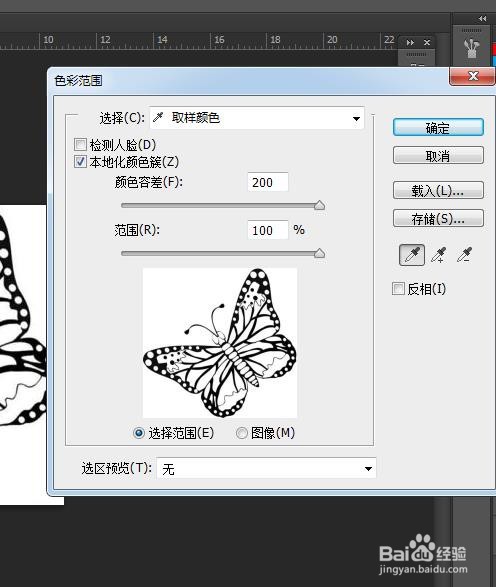
Task: Click the 取消 button
Action: [438, 155]
